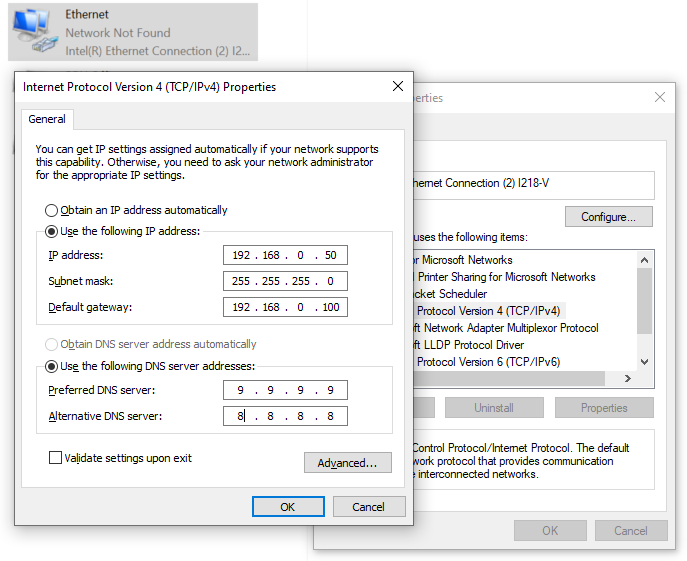687x561 pixels.
Task: Open the adapter Configure button
Action: pyautogui.click(x=608, y=217)
